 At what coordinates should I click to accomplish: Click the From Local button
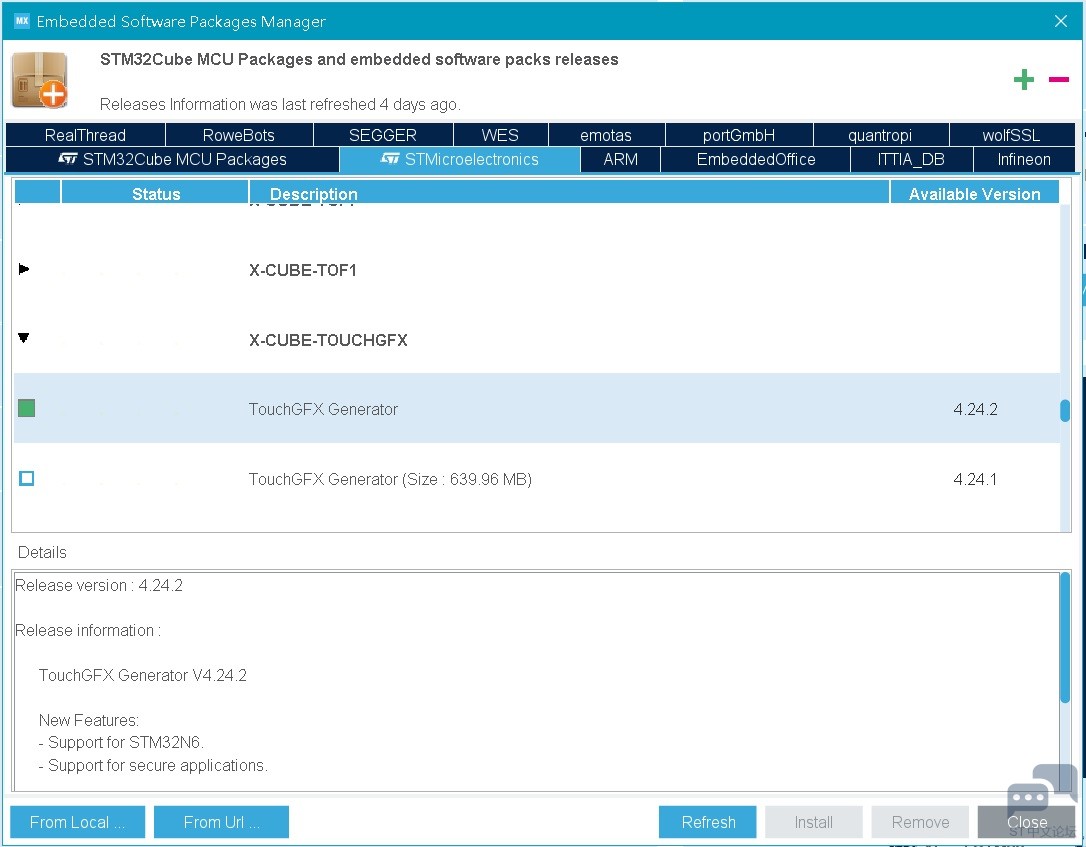pyautogui.click(x=78, y=822)
